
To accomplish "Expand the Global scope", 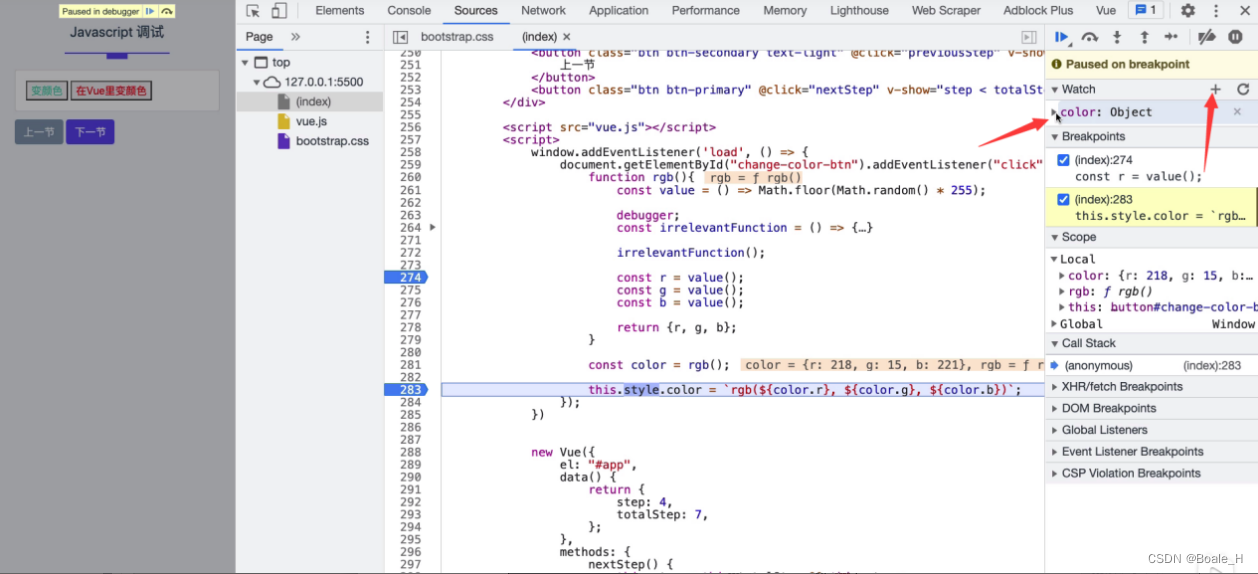I will [1054, 324].
